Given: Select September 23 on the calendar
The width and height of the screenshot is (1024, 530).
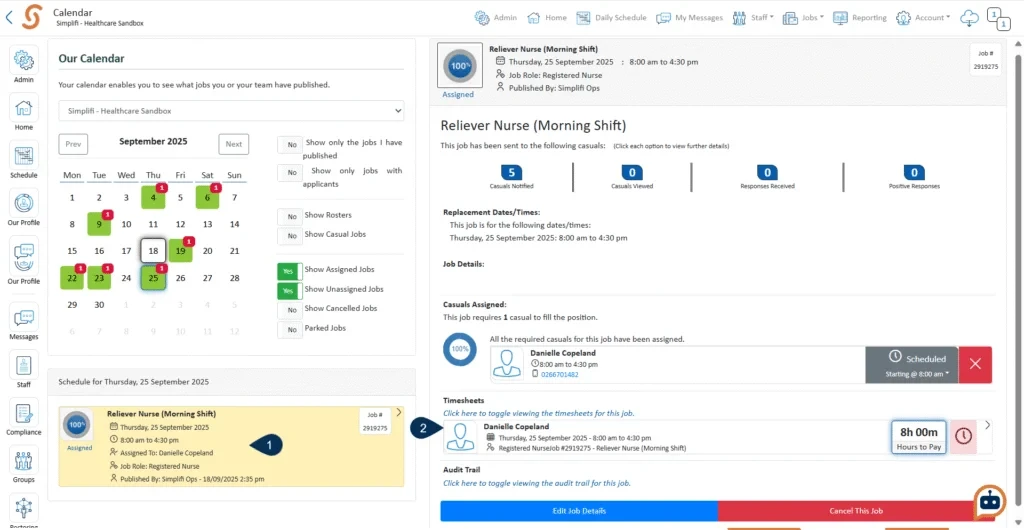Looking at the screenshot, I should tap(99, 277).
